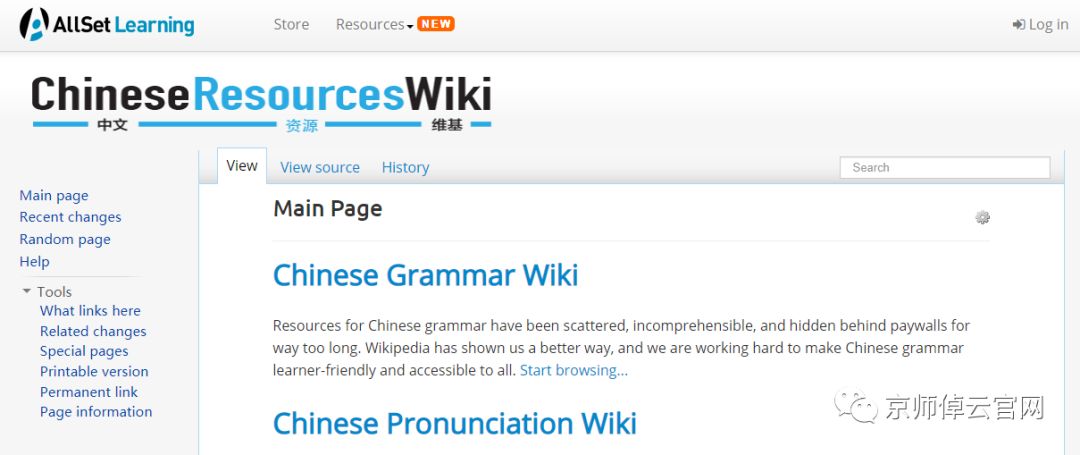1080x455 pixels.
Task: Open the History tab
Action: coord(405,167)
